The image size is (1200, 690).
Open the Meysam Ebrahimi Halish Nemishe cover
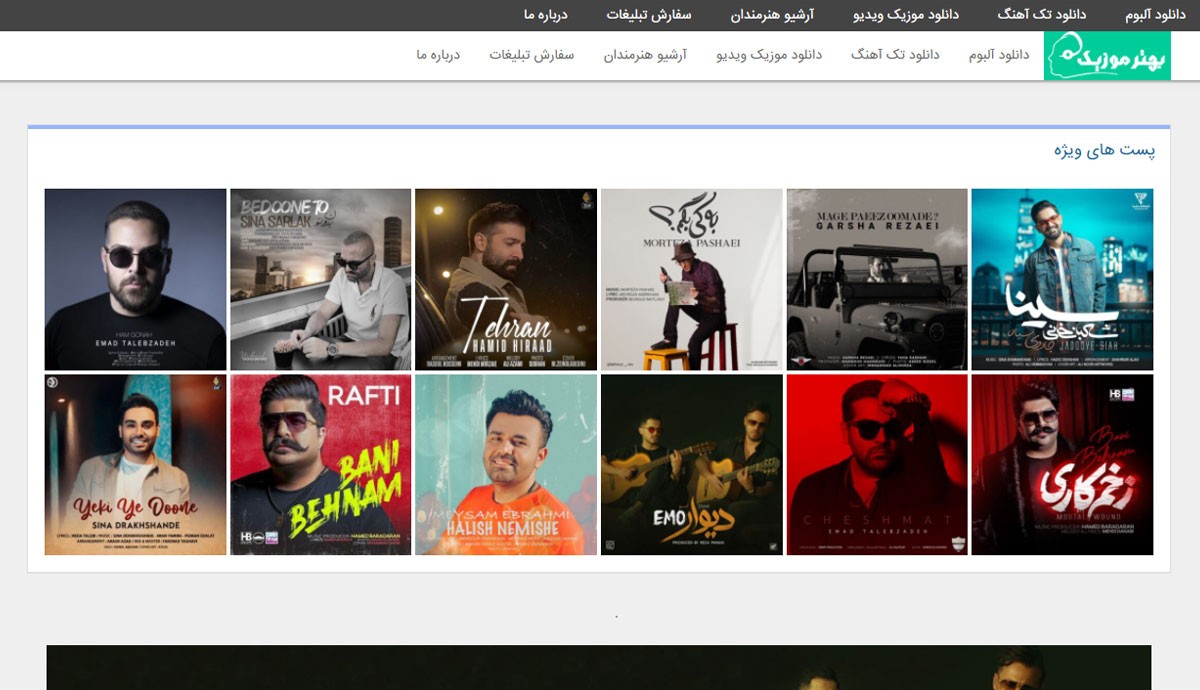pos(506,465)
